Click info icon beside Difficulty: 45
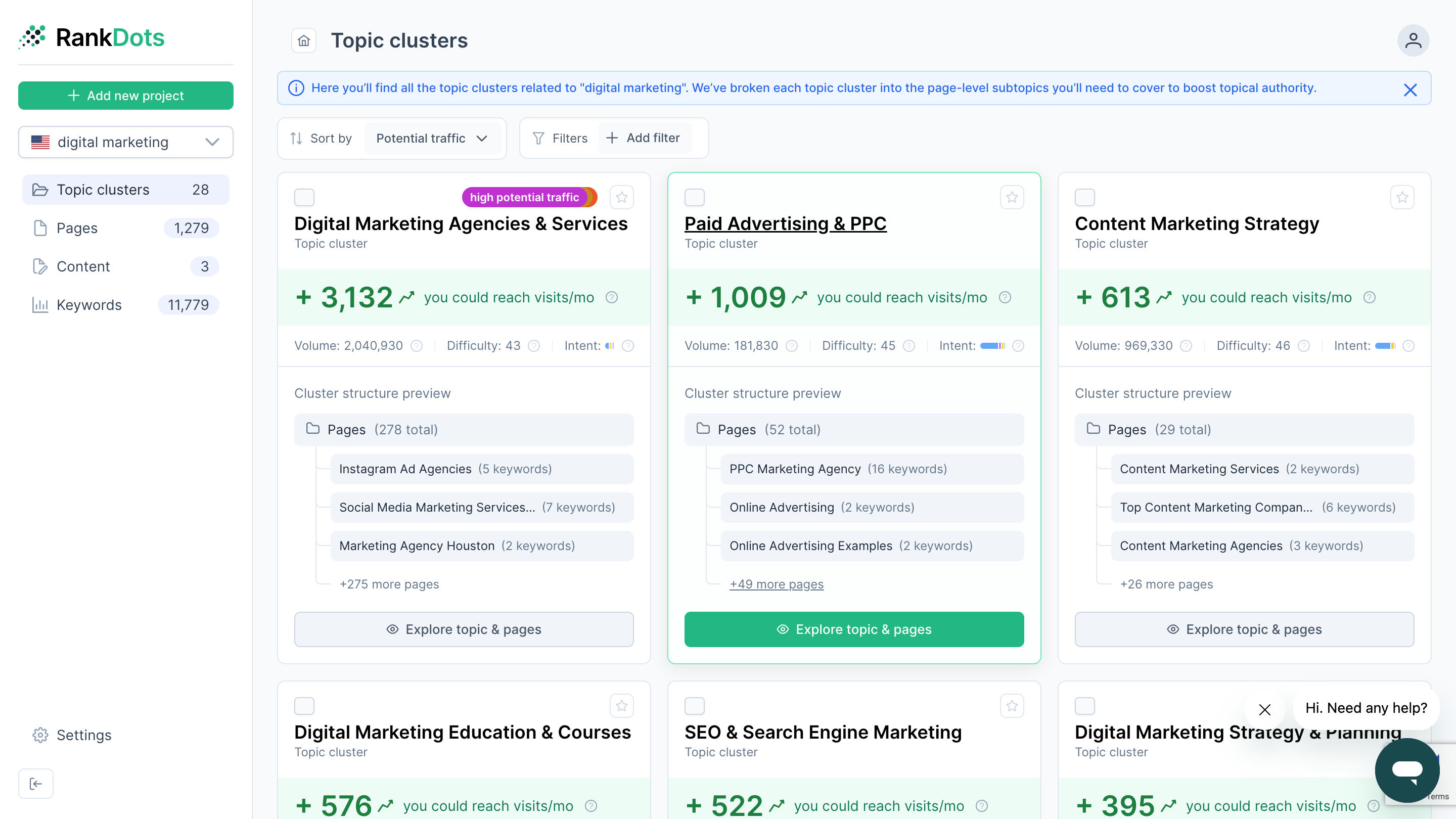1456x819 pixels. click(x=909, y=346)
